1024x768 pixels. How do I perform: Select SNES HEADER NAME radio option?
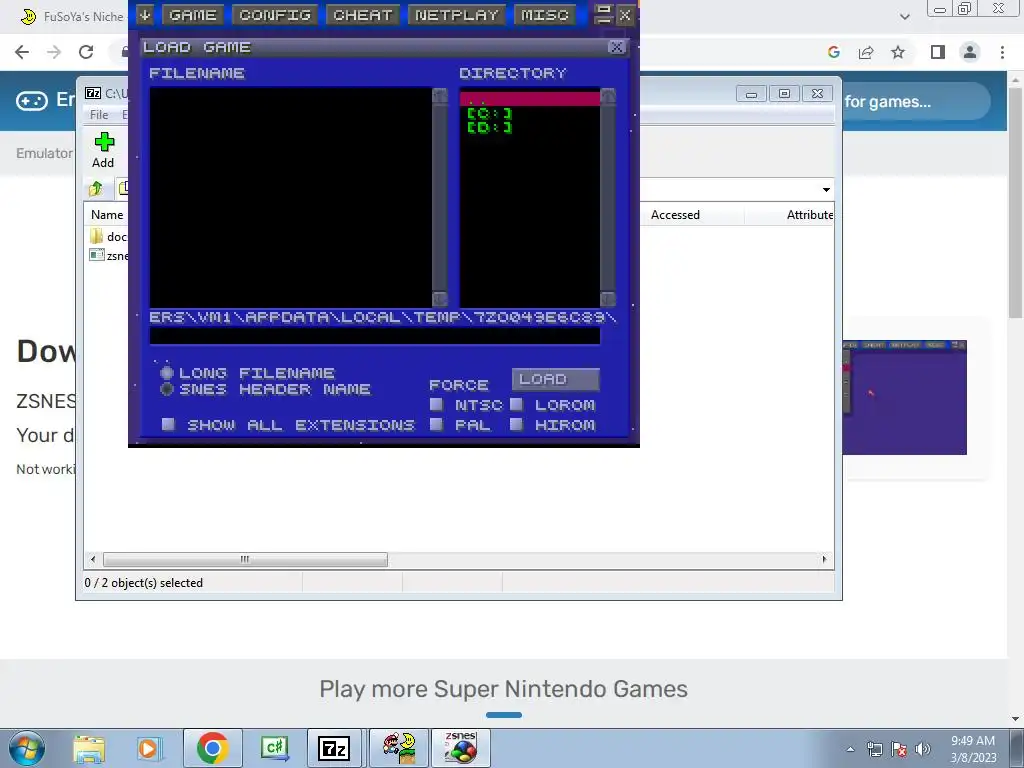click(x=167, y=389)
